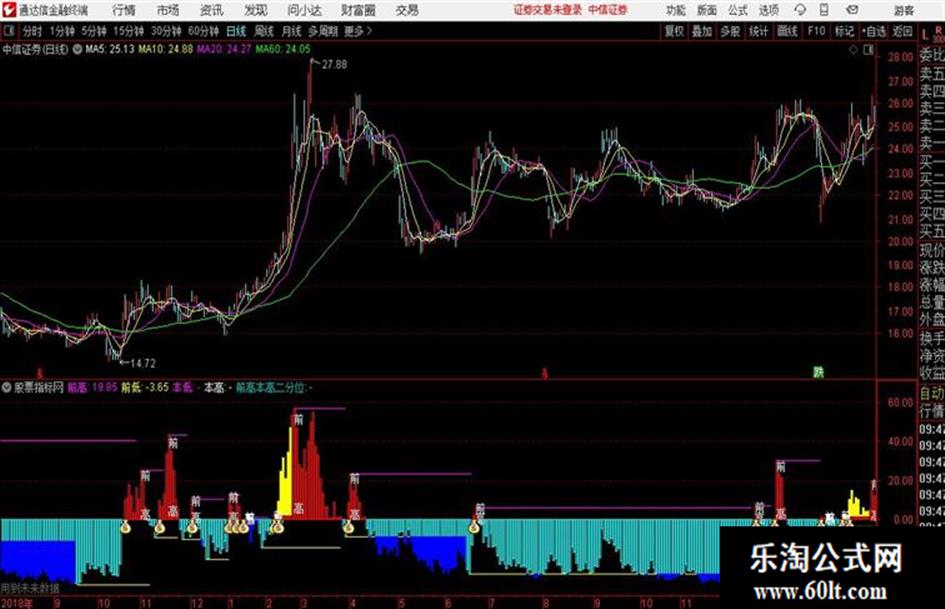
Task: Click the 标记 toolbar button
Action: pos(844,31)
